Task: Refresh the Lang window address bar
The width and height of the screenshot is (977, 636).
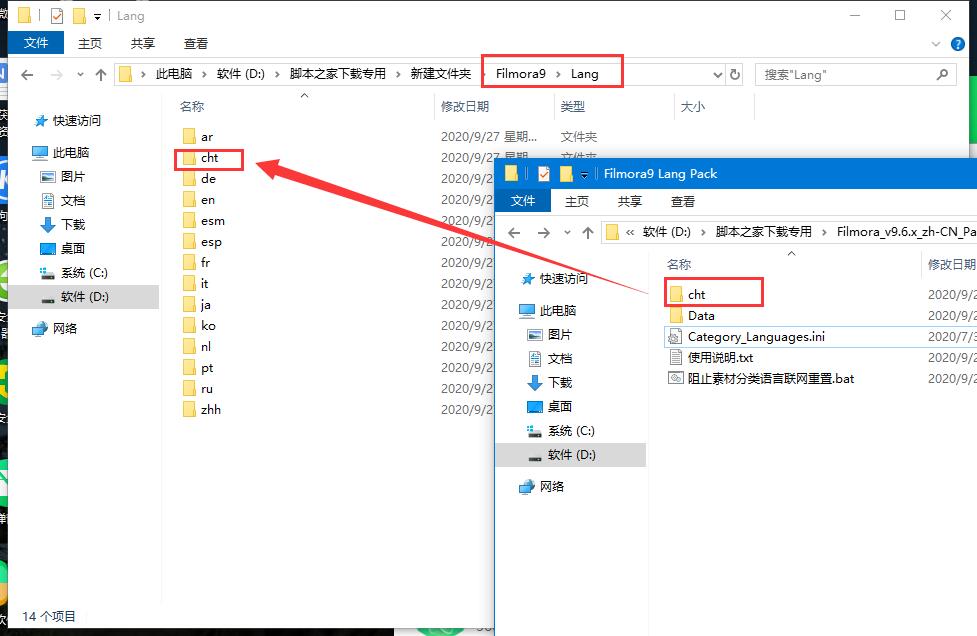Action: (735, 75)
